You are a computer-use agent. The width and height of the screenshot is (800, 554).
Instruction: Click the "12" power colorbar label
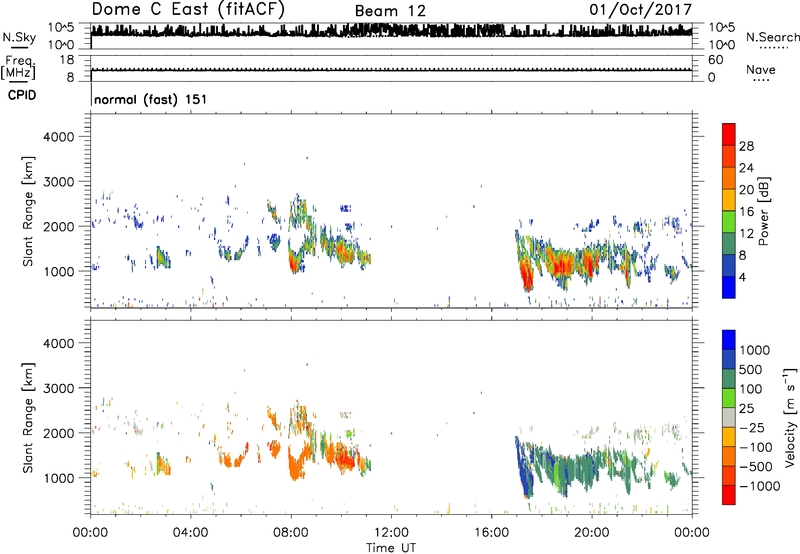[746, 234]
